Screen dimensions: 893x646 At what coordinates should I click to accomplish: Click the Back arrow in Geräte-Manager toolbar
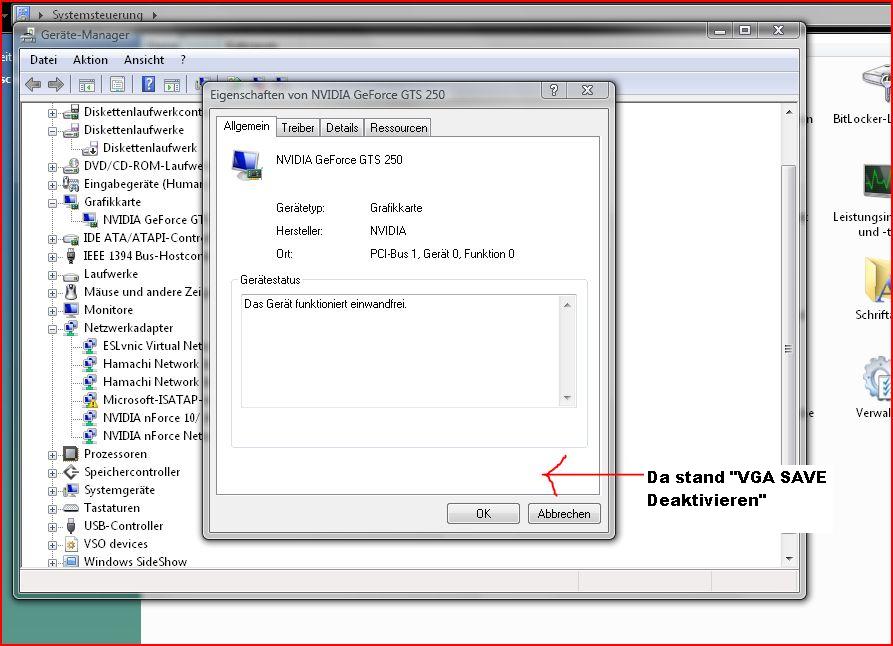point(33,85)
